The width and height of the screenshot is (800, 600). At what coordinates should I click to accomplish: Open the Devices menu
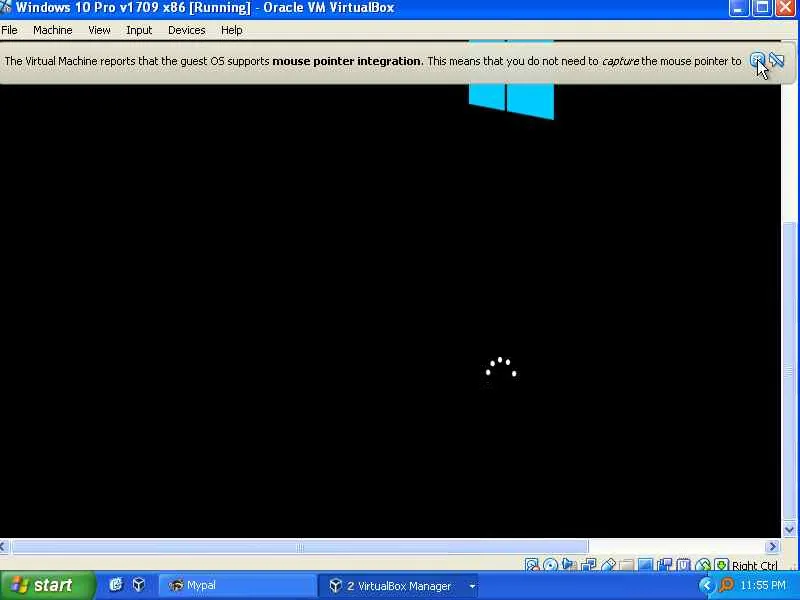click(186, 30)
